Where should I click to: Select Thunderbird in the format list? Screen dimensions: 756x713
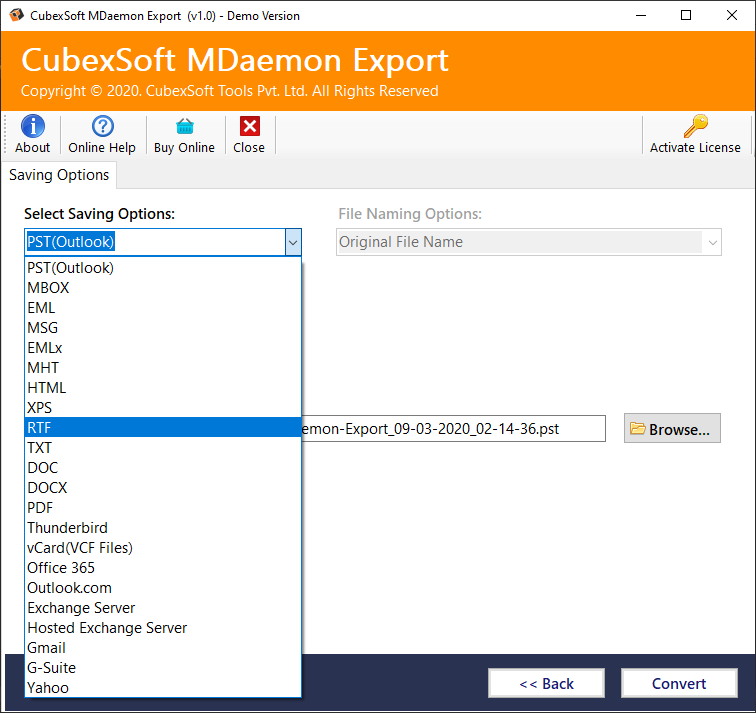(x=162, y=528)
